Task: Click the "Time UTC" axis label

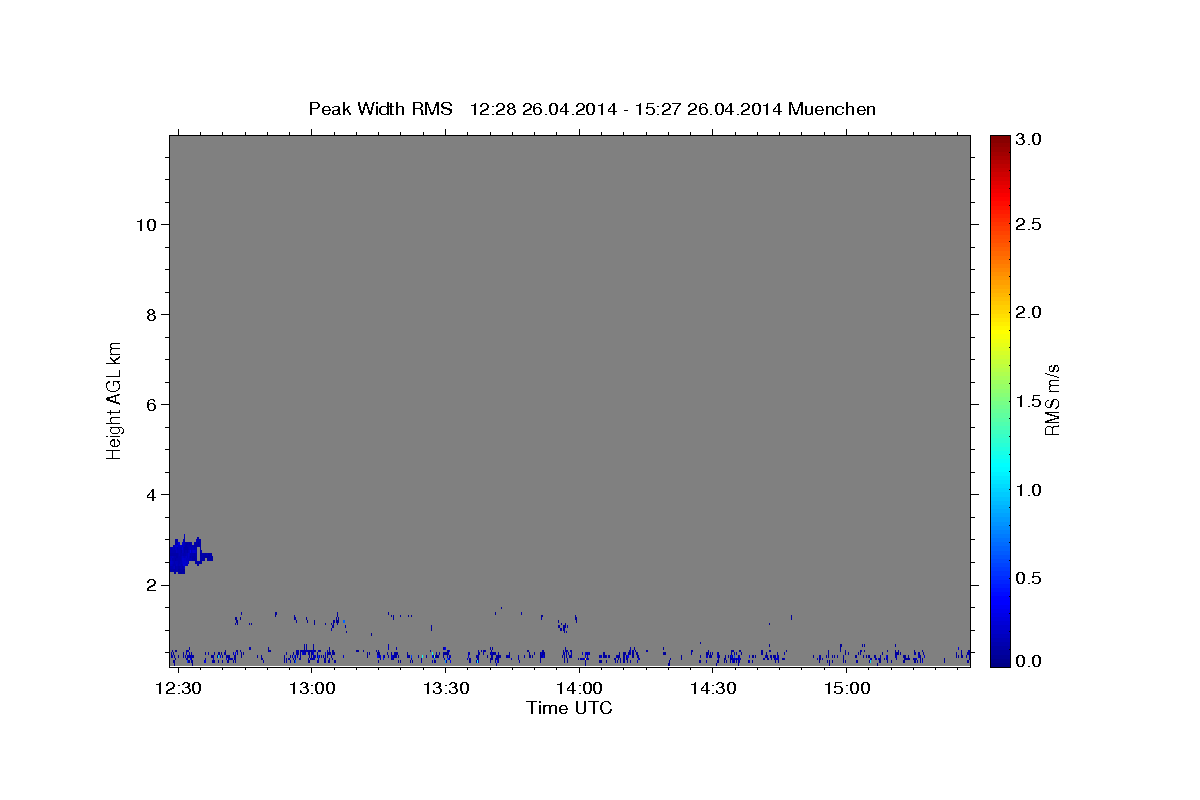Action: point(569,708)
